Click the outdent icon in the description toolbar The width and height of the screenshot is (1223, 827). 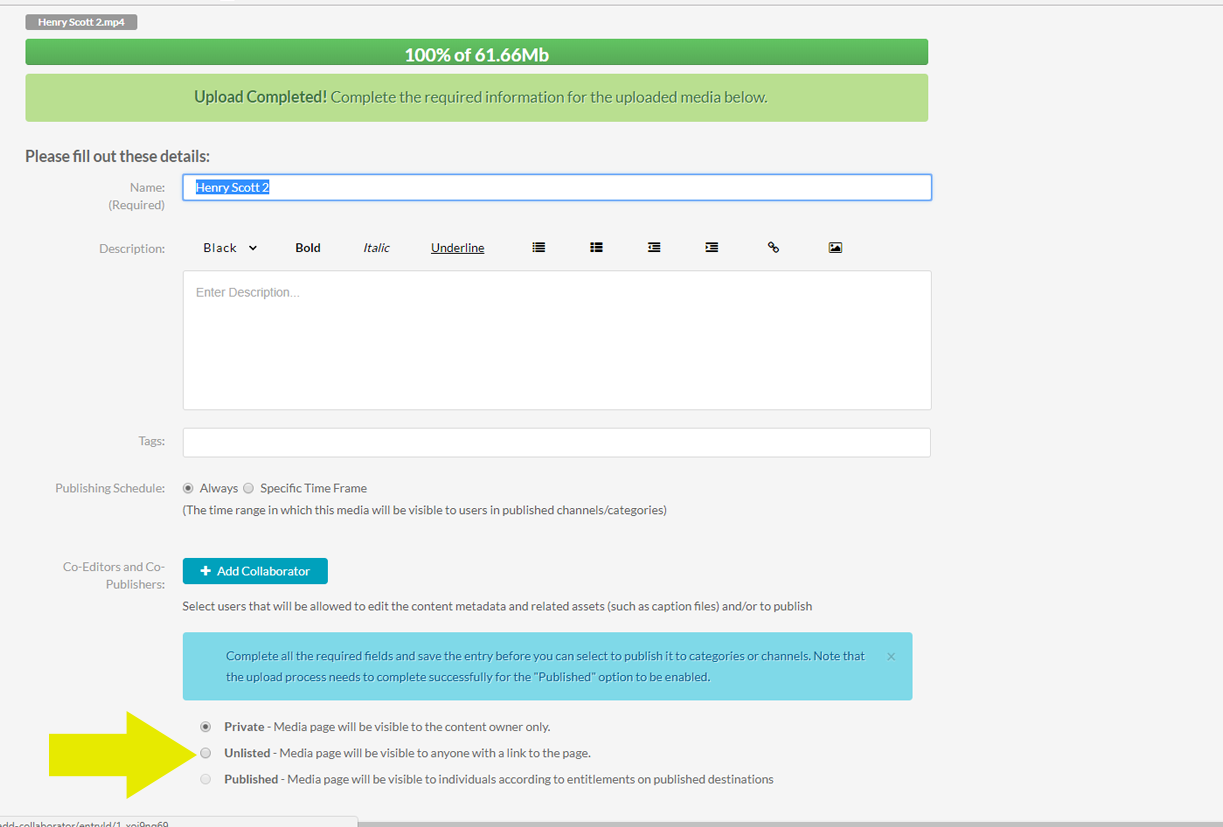[x=654, y=248]
